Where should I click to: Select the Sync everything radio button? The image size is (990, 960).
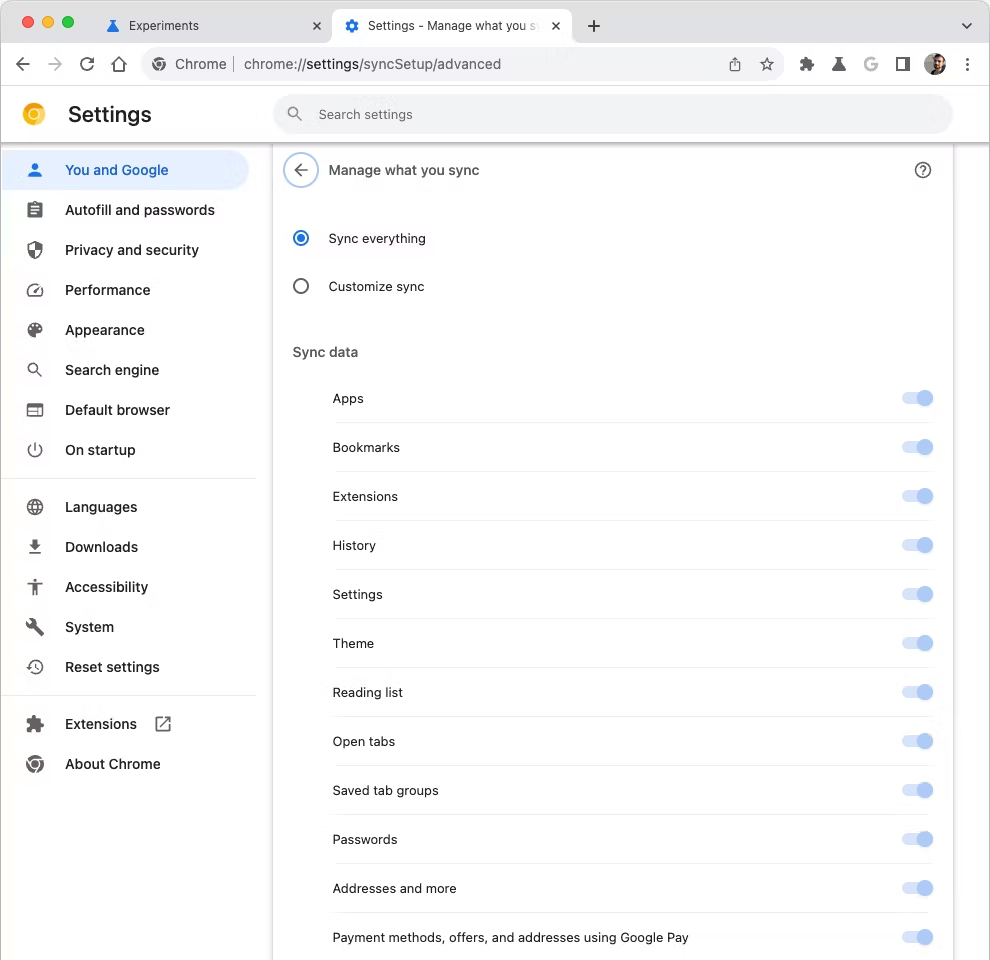pos(301,238)
